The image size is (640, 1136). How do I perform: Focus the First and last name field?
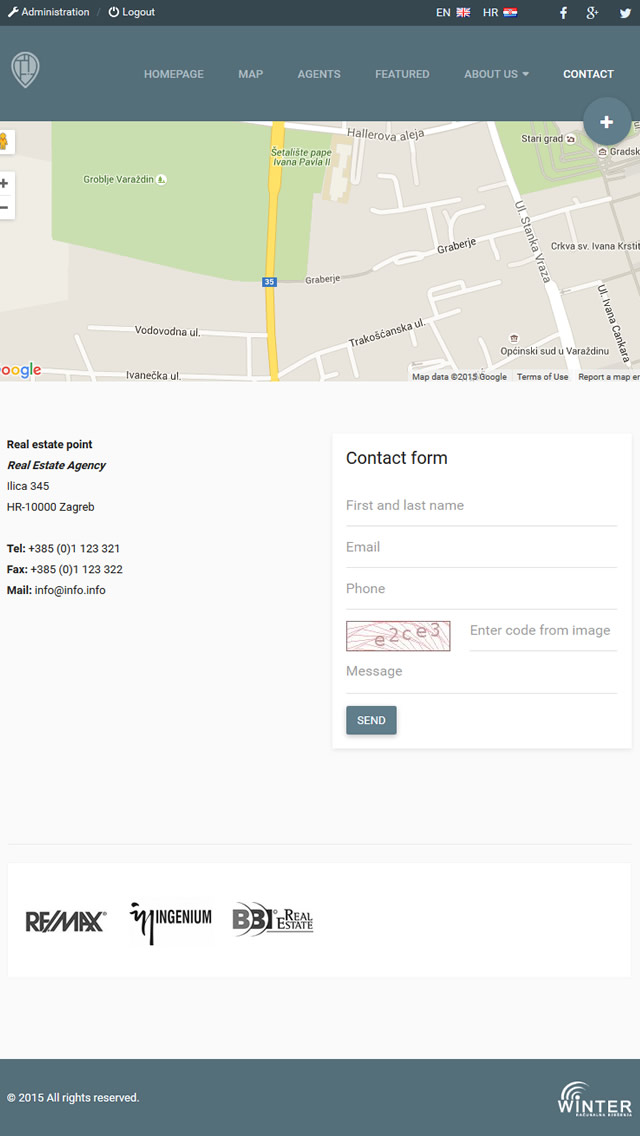click(481, 506)
